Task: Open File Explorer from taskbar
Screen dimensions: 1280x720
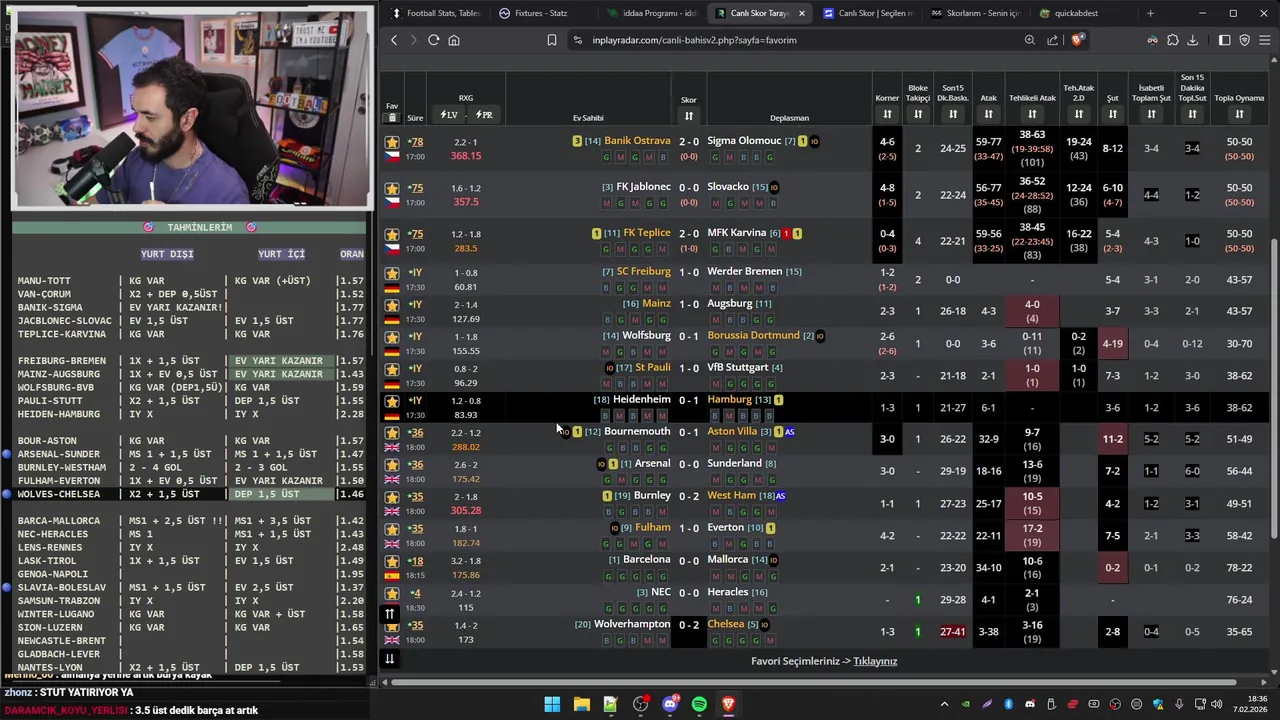Action: click(x=581, y=704)
